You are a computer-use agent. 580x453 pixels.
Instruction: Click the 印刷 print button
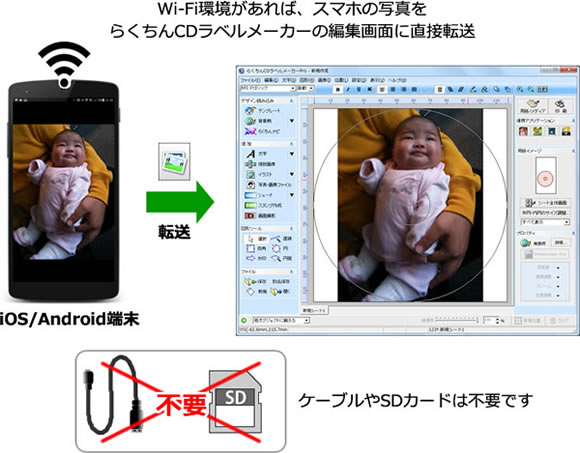[561, 106]
